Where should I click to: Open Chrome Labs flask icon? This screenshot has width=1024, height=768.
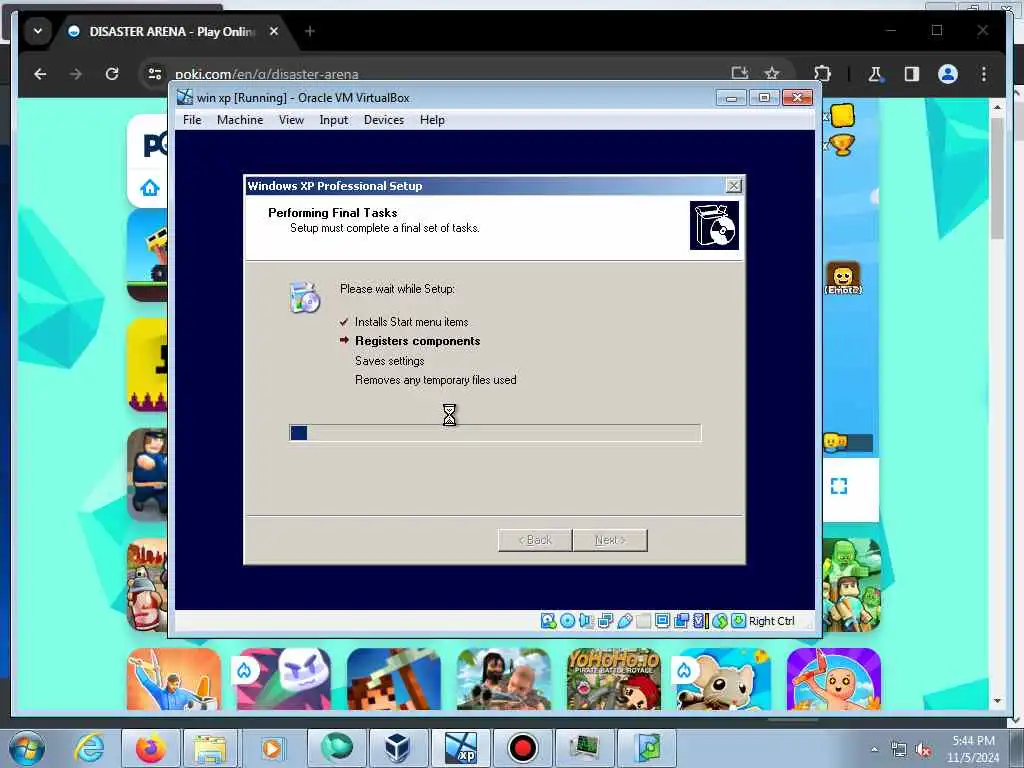pyautogui.click(x=875, y=74)
